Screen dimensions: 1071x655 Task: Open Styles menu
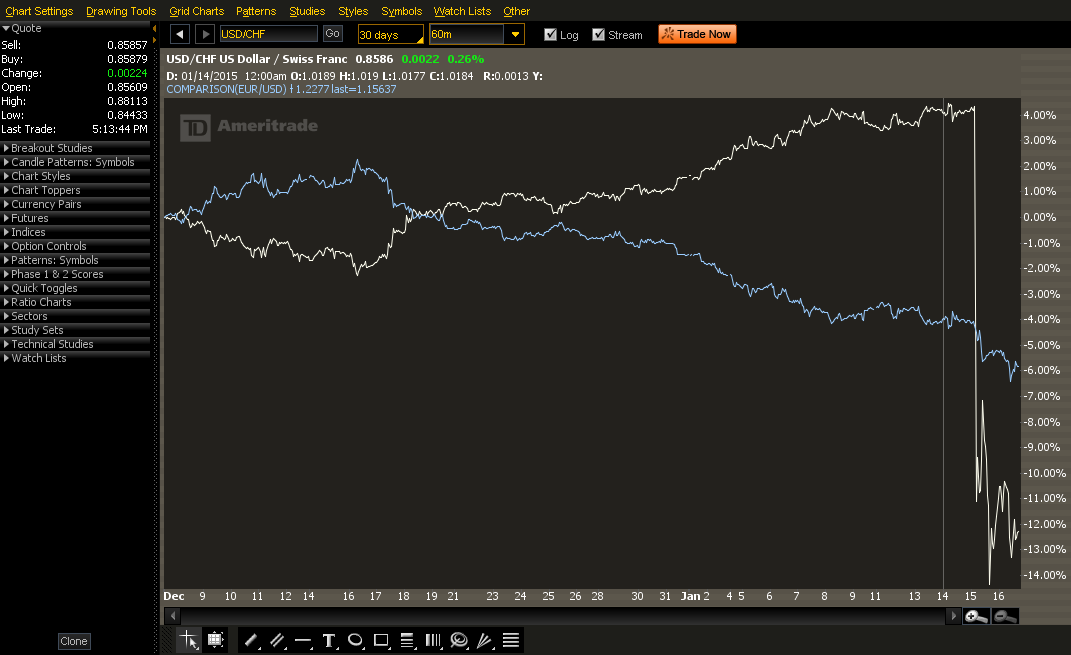353,11
